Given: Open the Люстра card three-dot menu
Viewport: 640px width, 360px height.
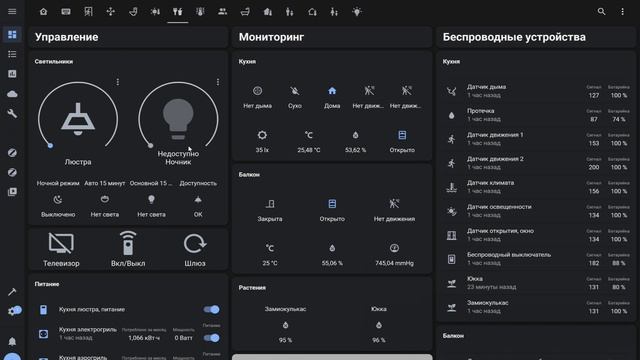Looking at the screenshot, I should pos(118,82).
